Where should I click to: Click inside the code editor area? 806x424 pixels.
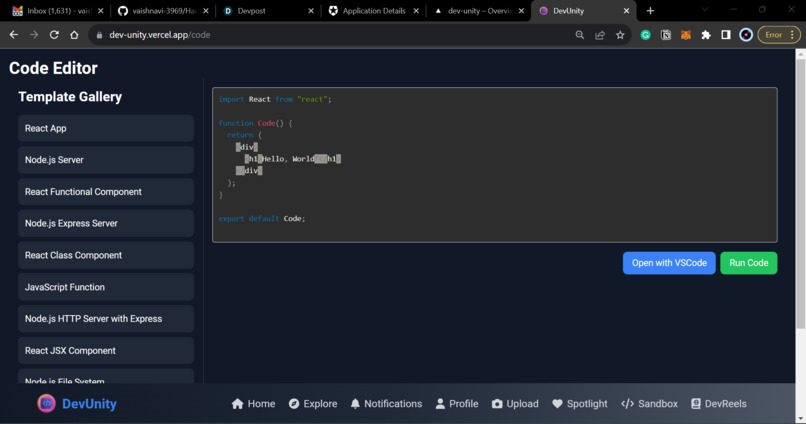494,165
